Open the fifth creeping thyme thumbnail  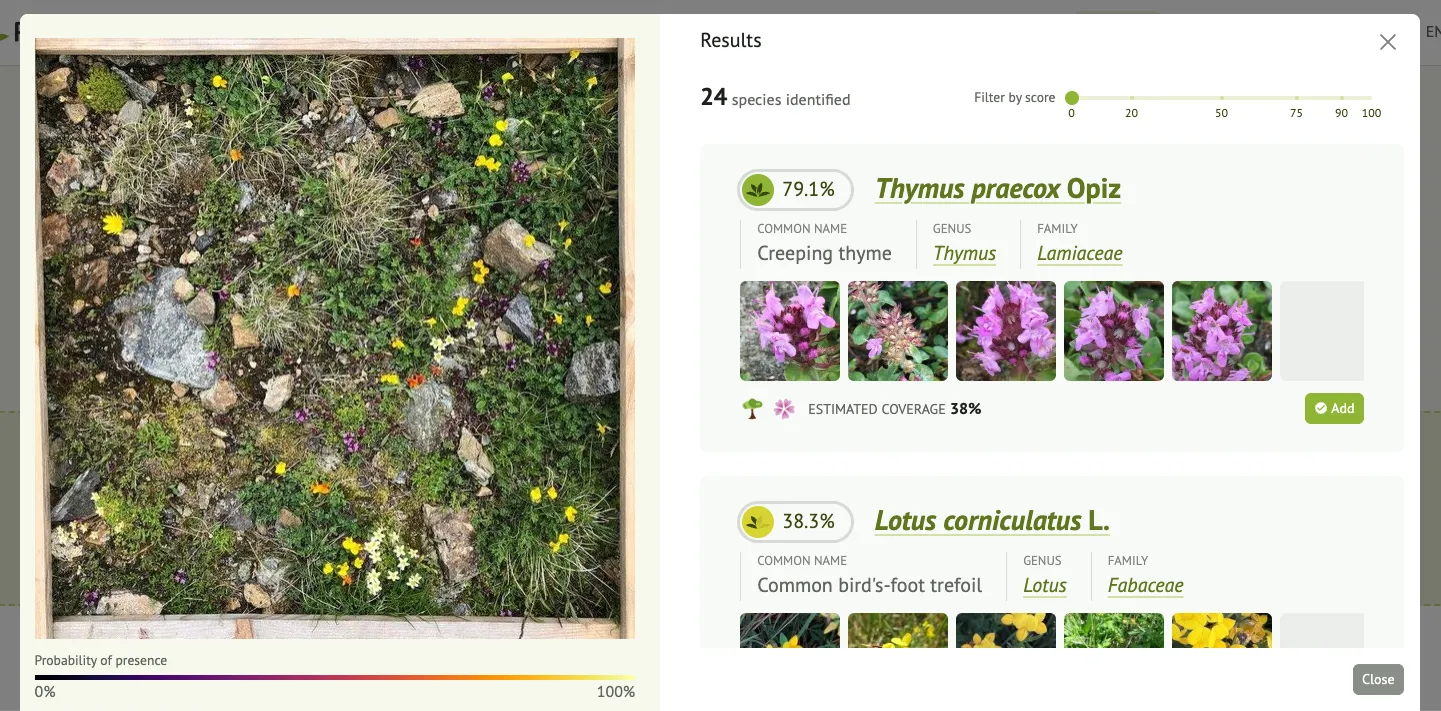[x=1222, y=331]
